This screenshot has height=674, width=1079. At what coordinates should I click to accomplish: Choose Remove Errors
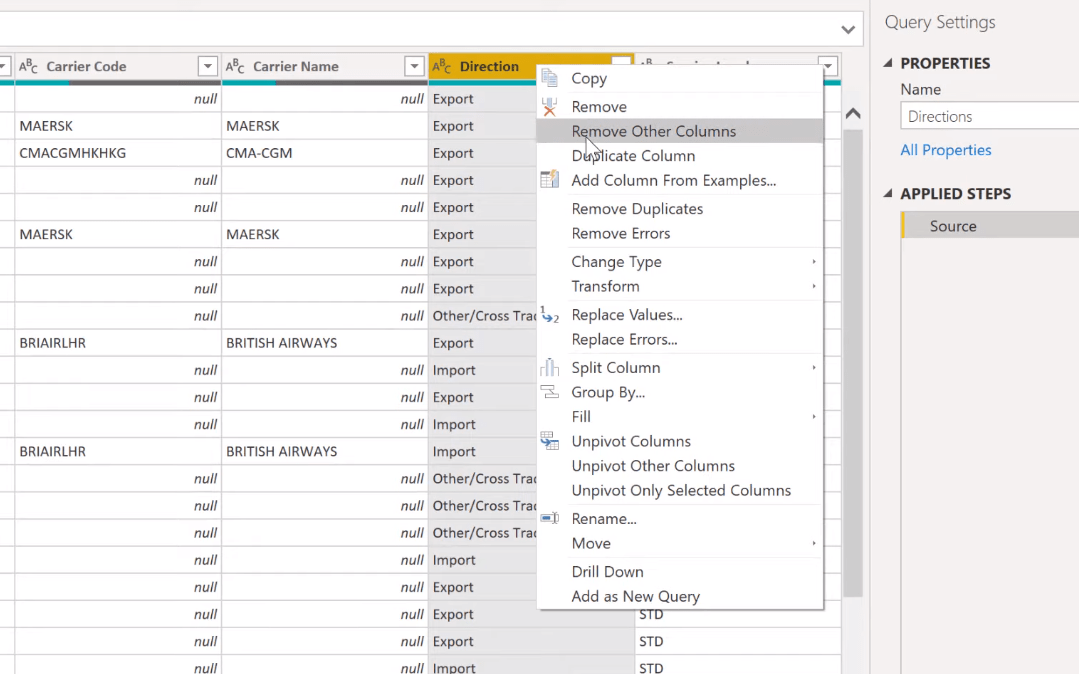(x=680, y=233)
